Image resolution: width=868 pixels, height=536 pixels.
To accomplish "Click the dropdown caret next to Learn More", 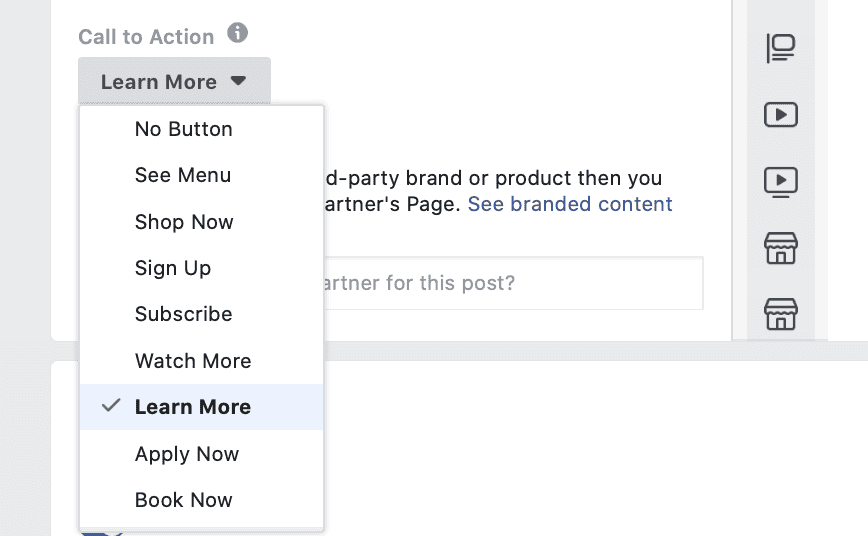I will click(x=239, y=81).
